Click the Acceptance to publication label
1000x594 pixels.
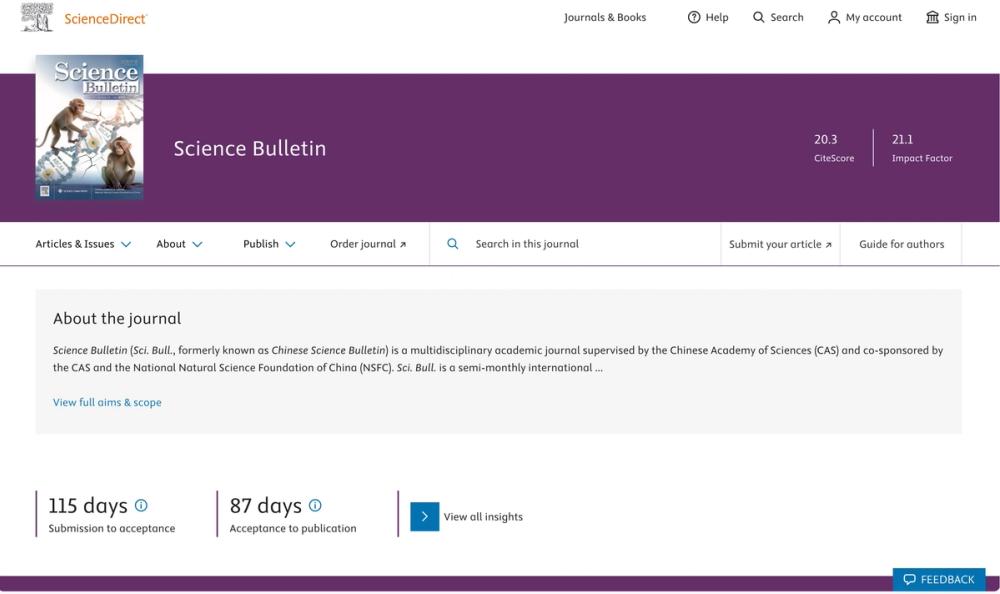coord(293,528)
